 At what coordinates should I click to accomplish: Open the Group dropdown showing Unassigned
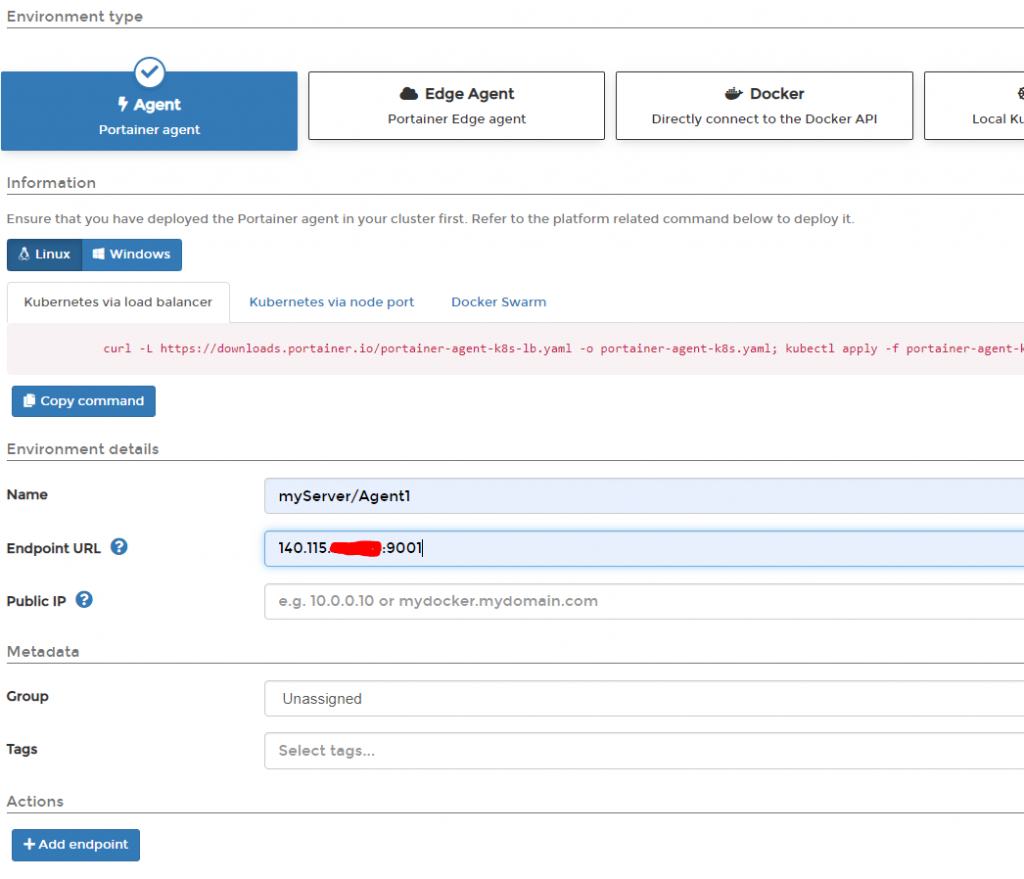644,699
